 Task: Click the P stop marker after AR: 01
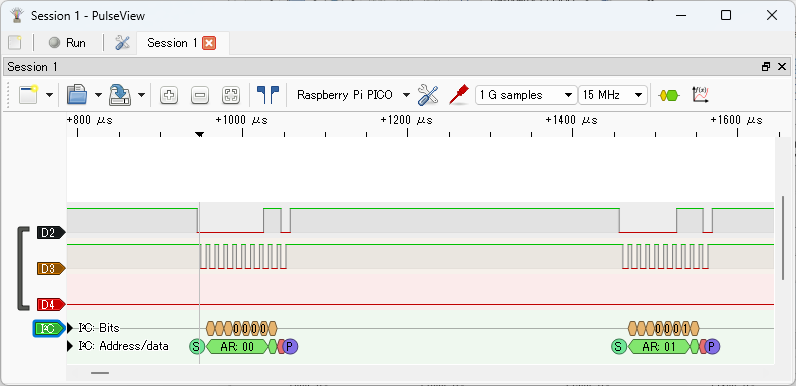click(712, 347)
